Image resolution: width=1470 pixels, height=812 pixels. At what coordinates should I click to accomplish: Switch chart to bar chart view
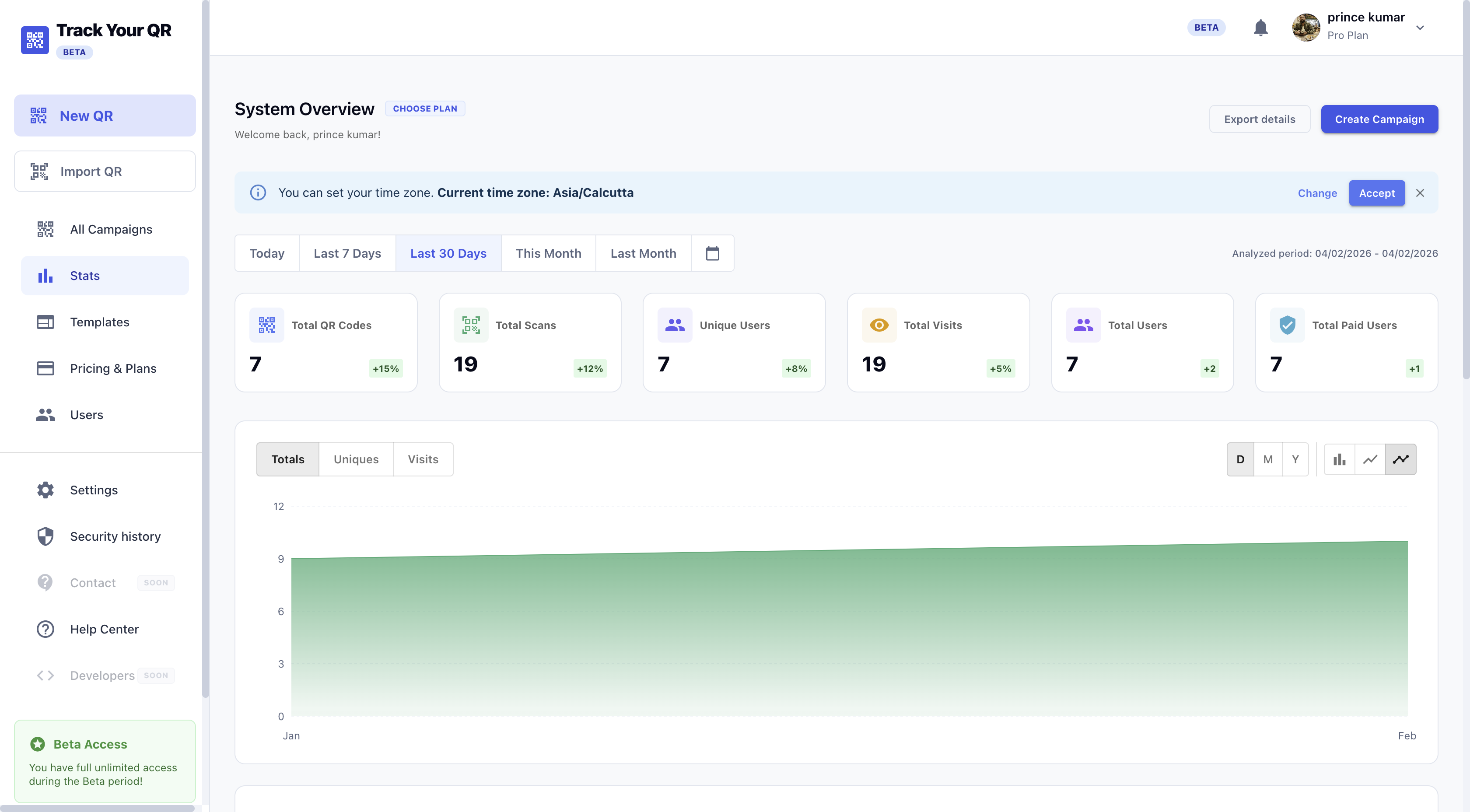[x=1339, y=459]
